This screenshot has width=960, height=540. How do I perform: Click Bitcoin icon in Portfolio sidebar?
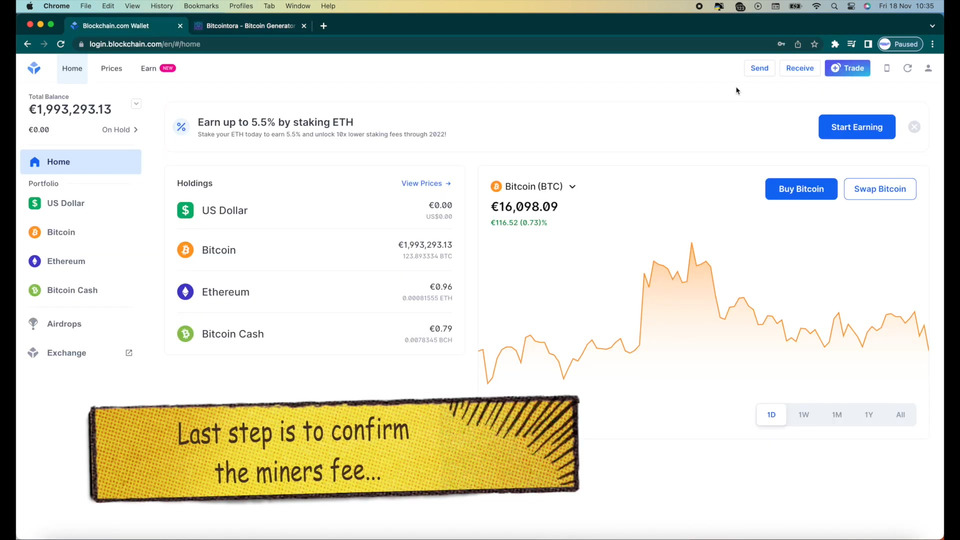[35, 232]
